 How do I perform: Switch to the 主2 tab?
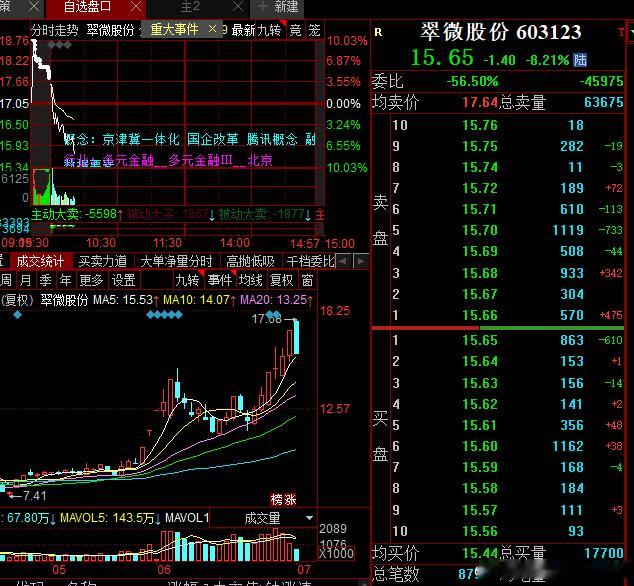coord(190,6)
